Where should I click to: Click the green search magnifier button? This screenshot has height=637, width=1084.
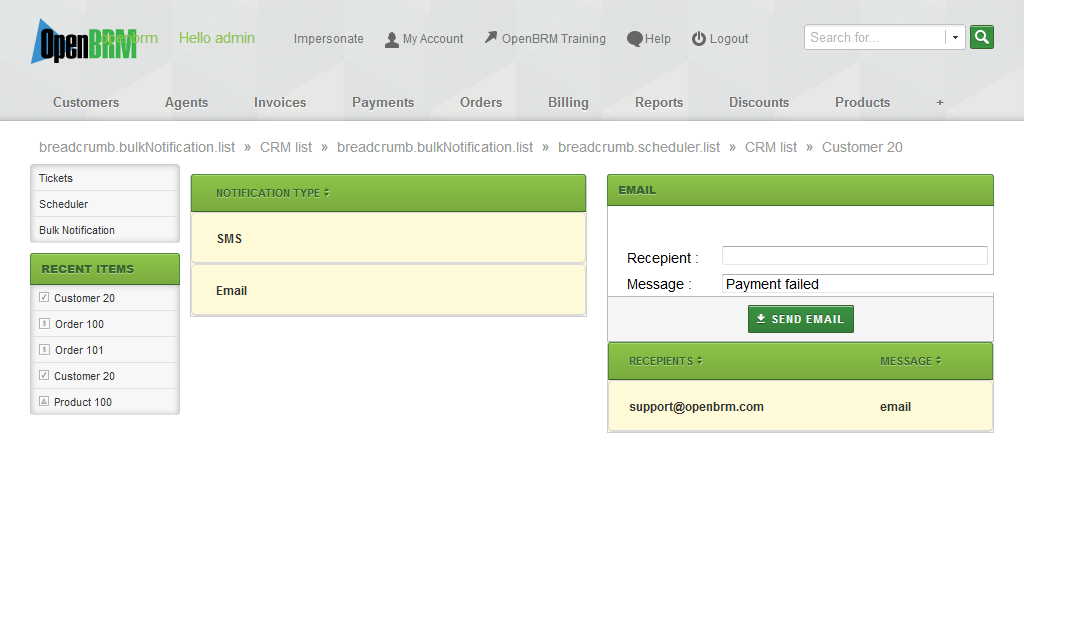[981, 37]
